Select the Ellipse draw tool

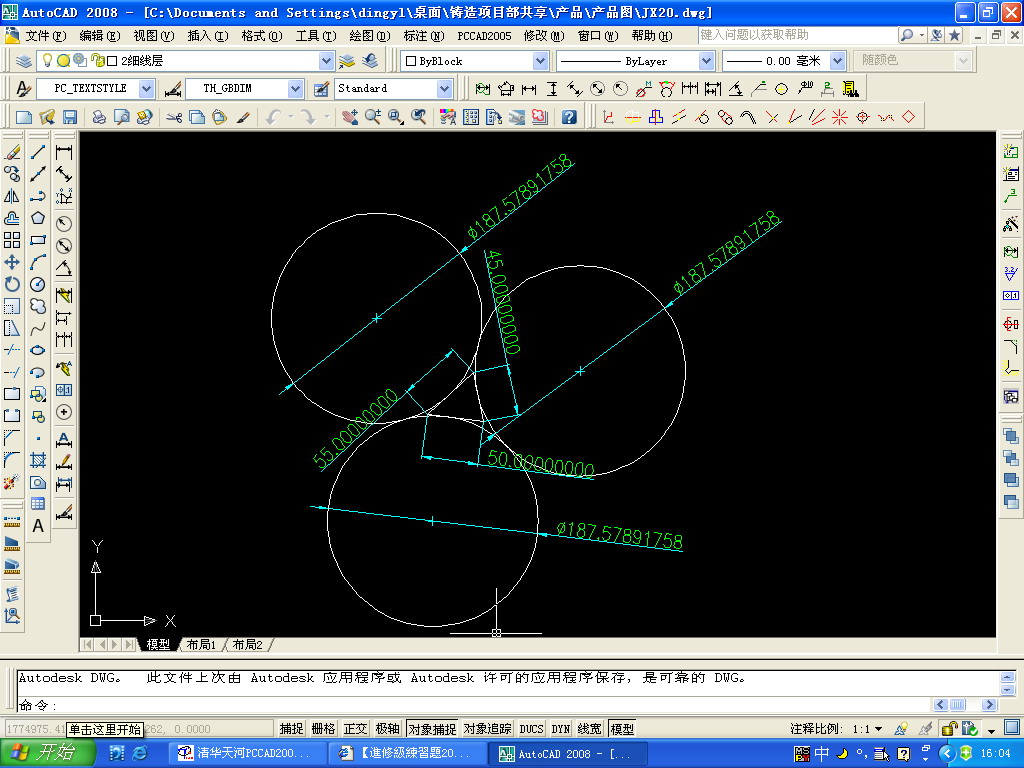pos(38,351)
